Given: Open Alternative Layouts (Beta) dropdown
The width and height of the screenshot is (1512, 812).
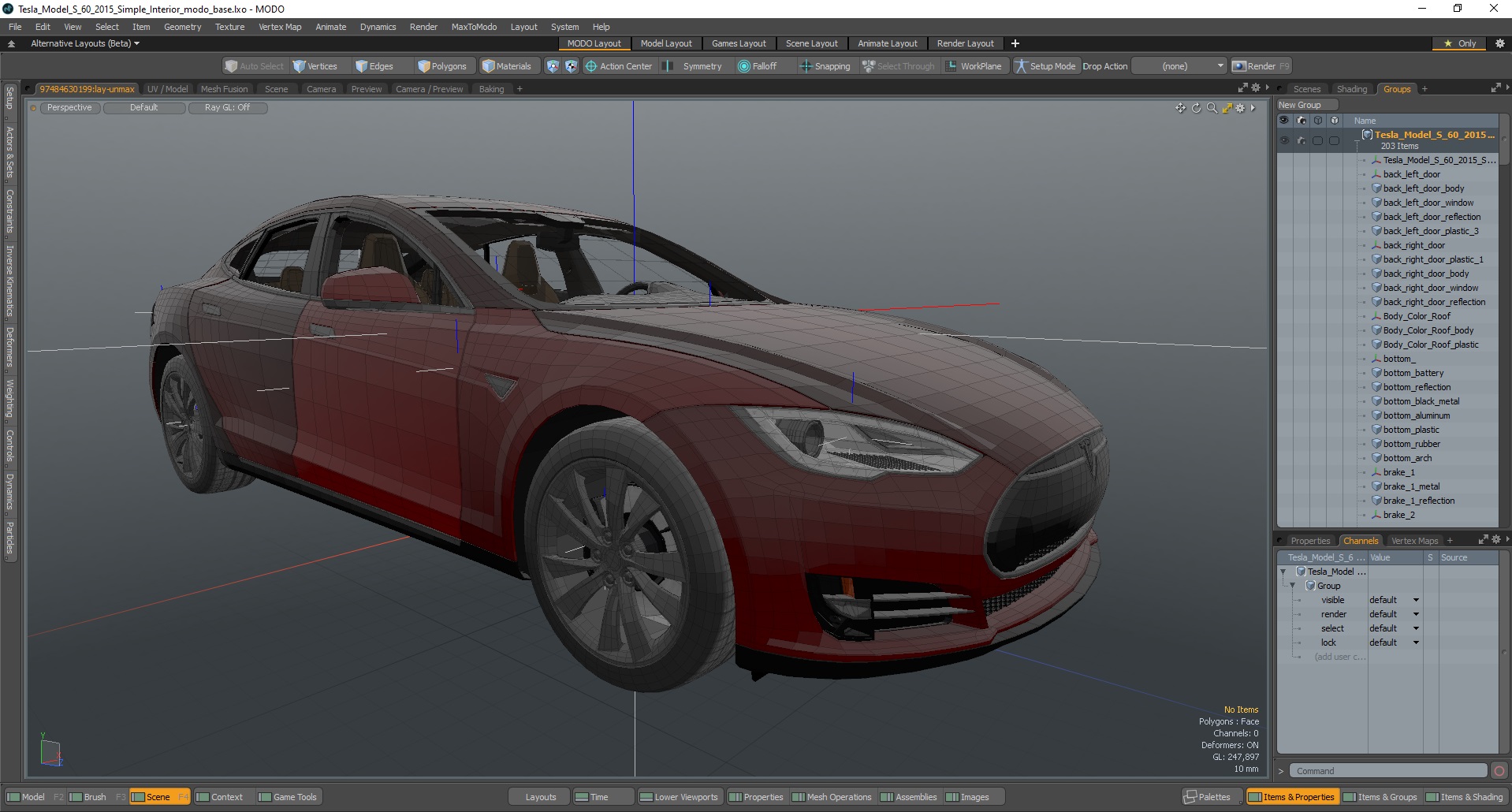Looking at the screenshot, I should coord(85,43).
